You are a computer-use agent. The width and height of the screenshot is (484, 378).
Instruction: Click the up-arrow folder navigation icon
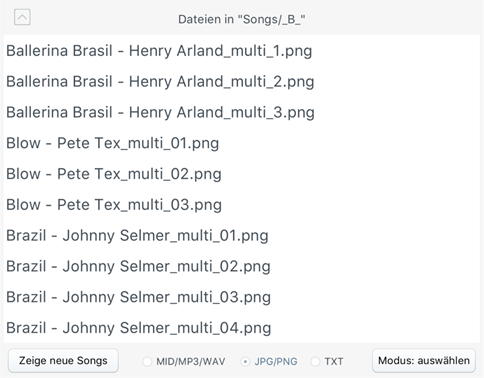click(x=22, y=17)
